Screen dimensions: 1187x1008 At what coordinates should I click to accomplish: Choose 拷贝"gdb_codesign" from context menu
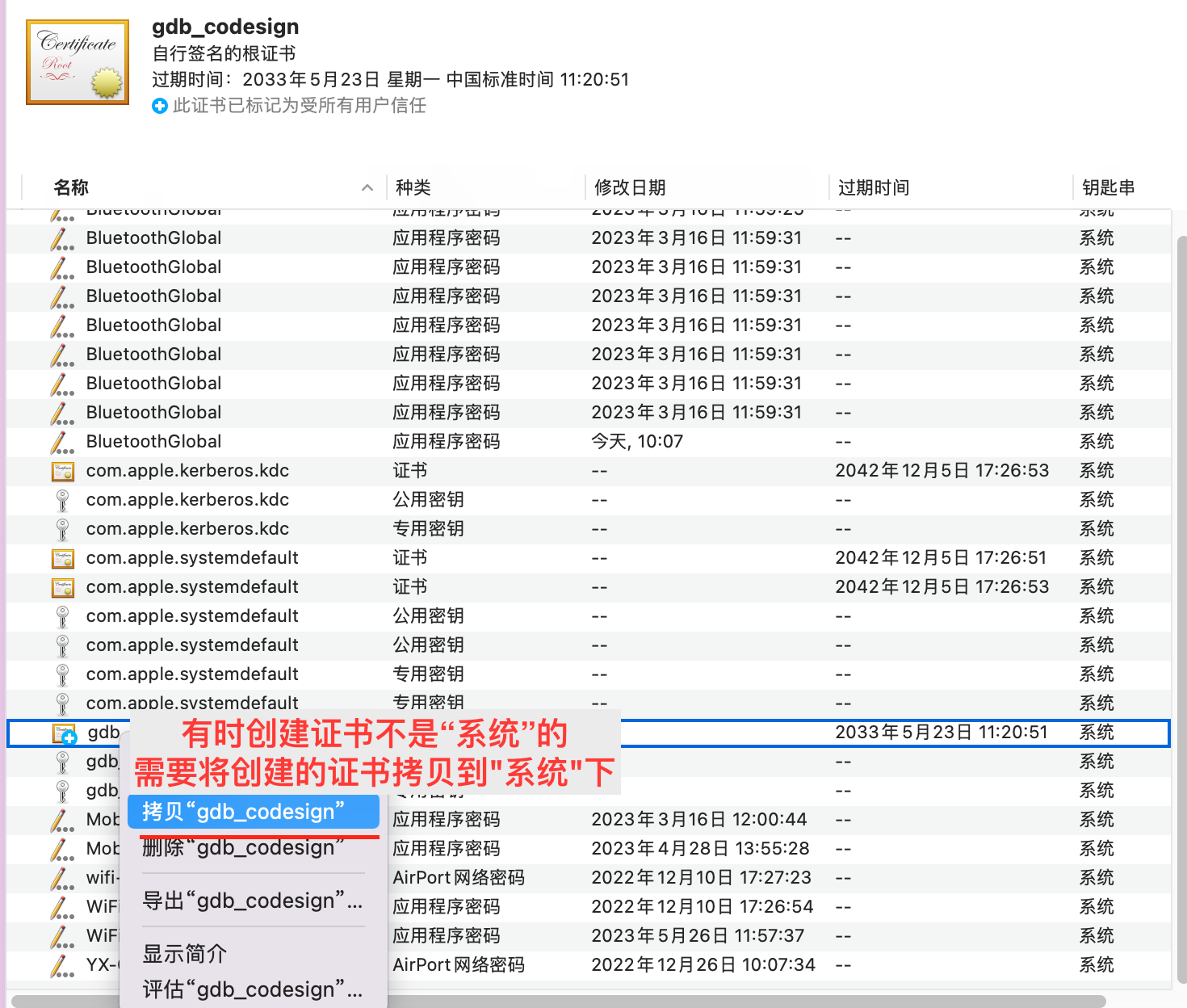pos(244,812)
